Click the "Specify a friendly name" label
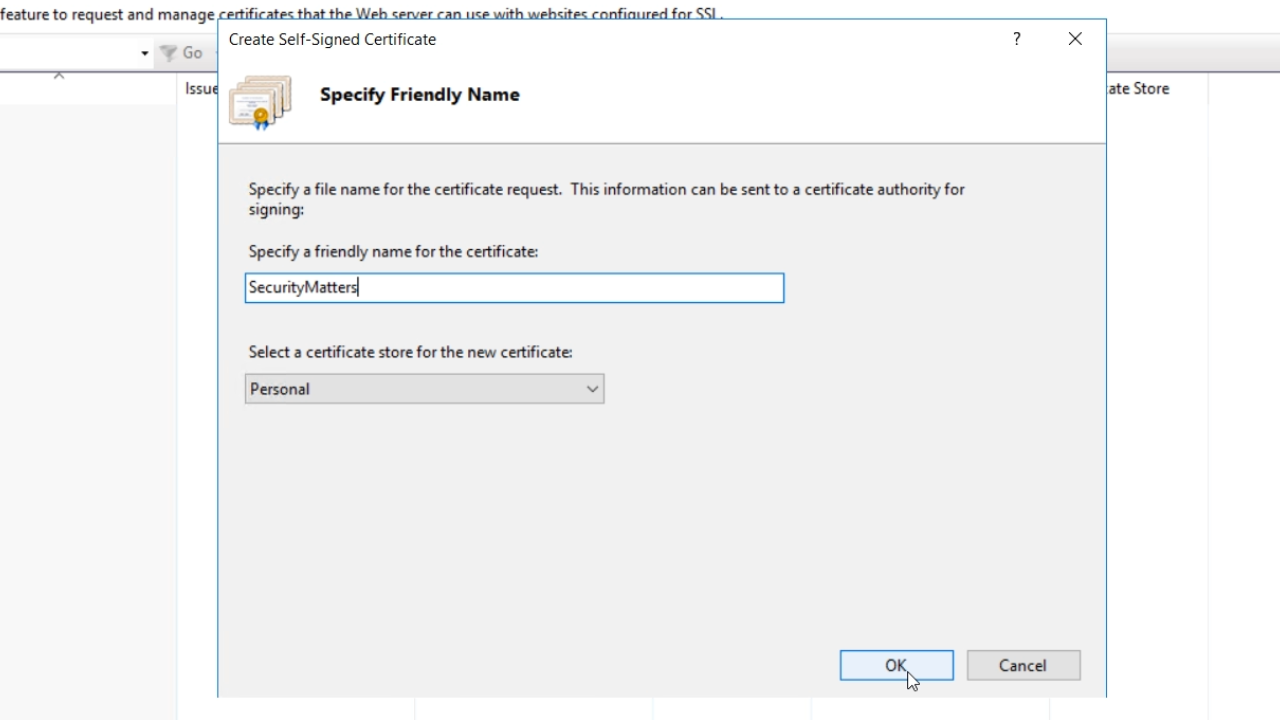Image resolution: width=1280 pixels, height=720 pixels. coord(393,252)
